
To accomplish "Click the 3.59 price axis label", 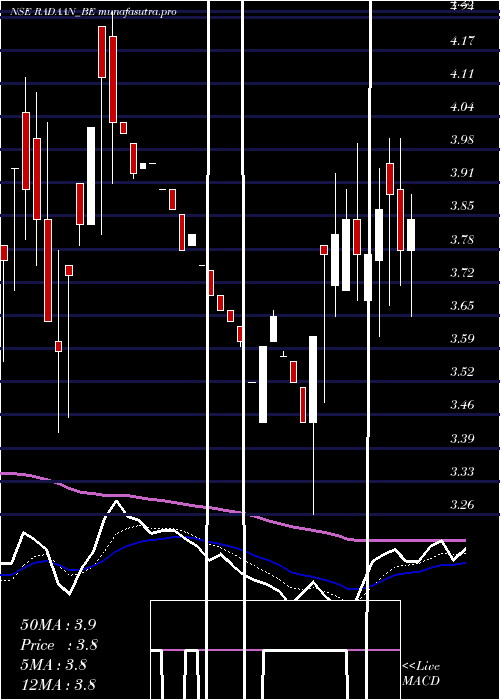I will pyautogui.click(x=462, y=339).
